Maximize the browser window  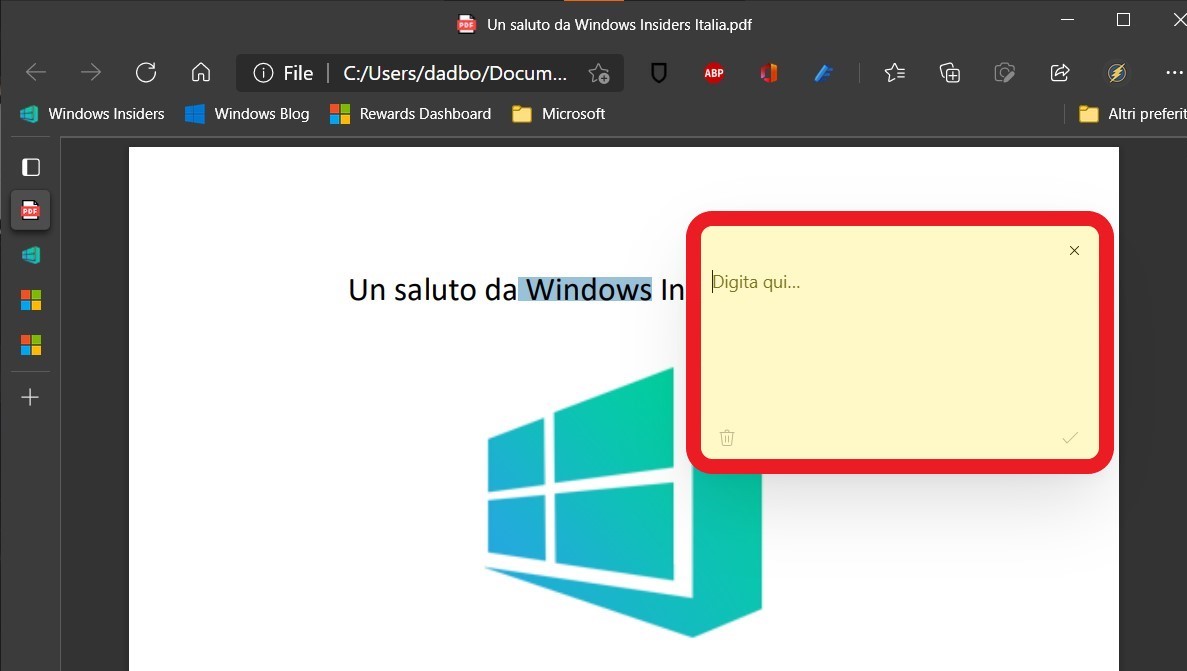(x=1123, y=20)
